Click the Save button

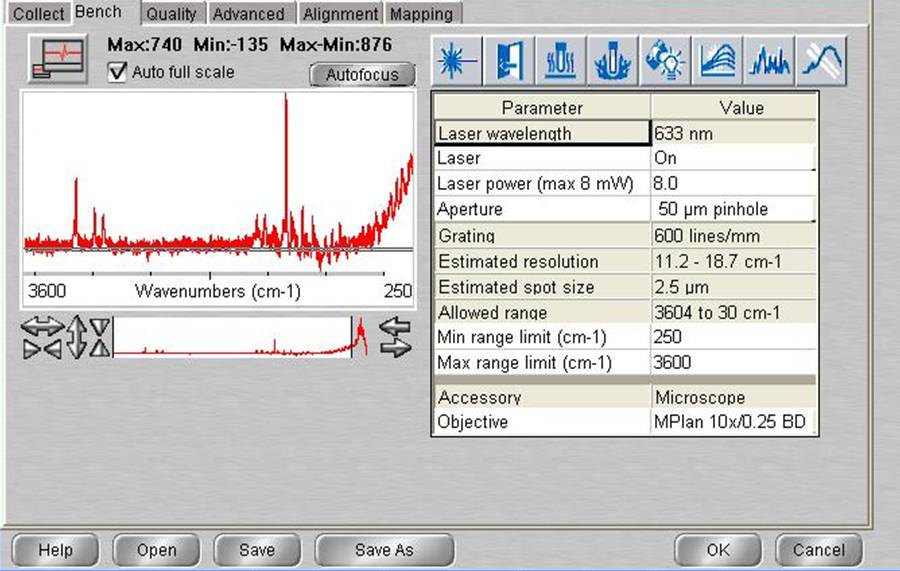[x=257, y=550]
